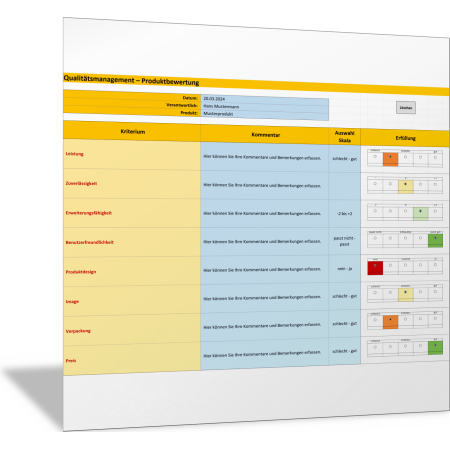Image resolution: width=450 pixels, height=450 pixels.
Task: Open the empty Skala cell for Zuverlässigkeit
Action: tap(345, 186)
